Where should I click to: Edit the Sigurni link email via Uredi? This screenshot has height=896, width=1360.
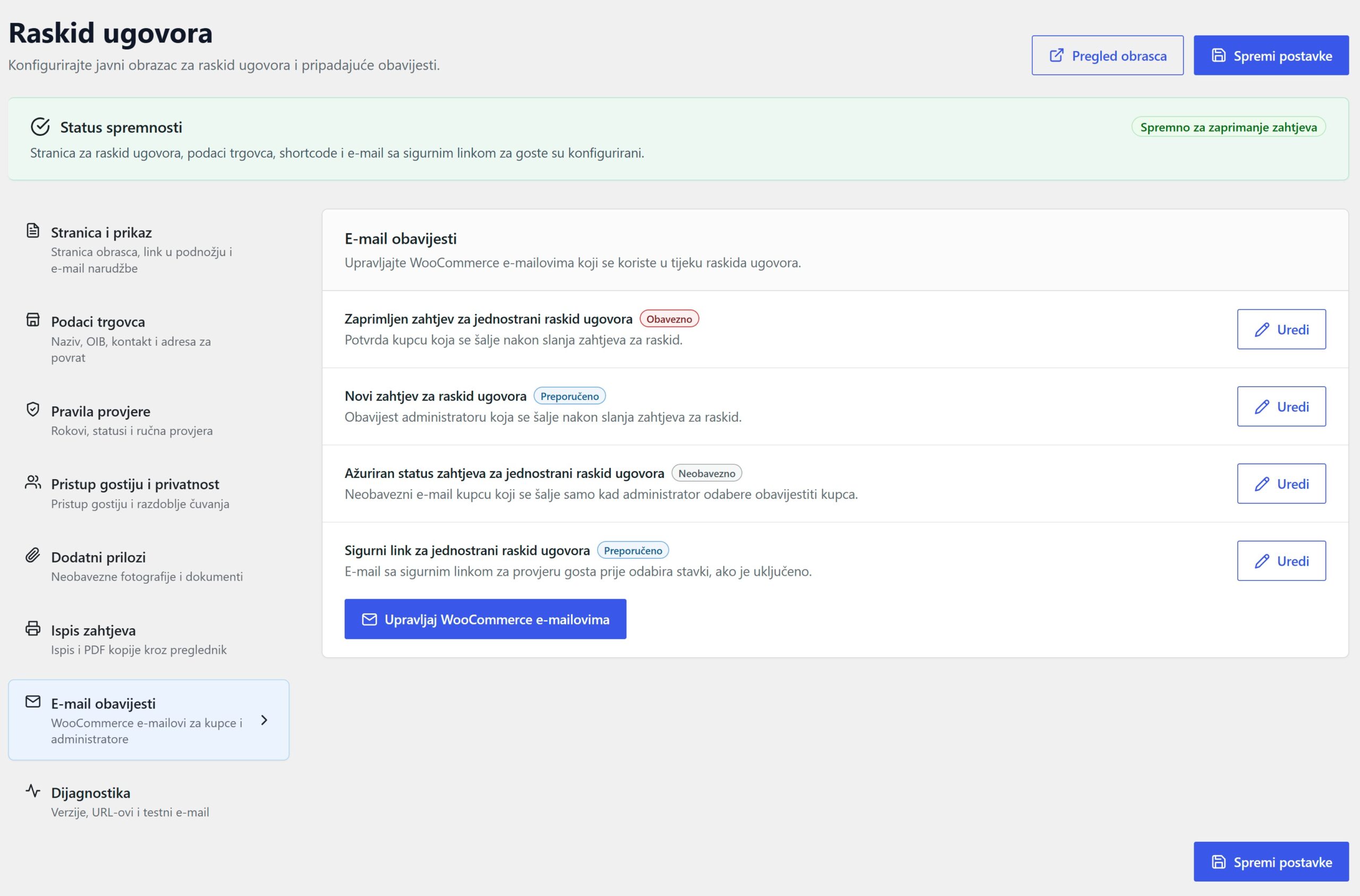(1281, 561)
